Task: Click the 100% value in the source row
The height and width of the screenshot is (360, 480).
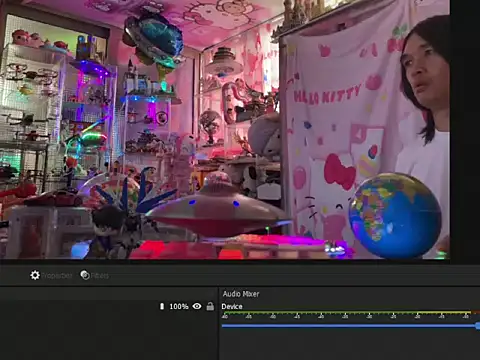Action: click(x=179, y=306)
